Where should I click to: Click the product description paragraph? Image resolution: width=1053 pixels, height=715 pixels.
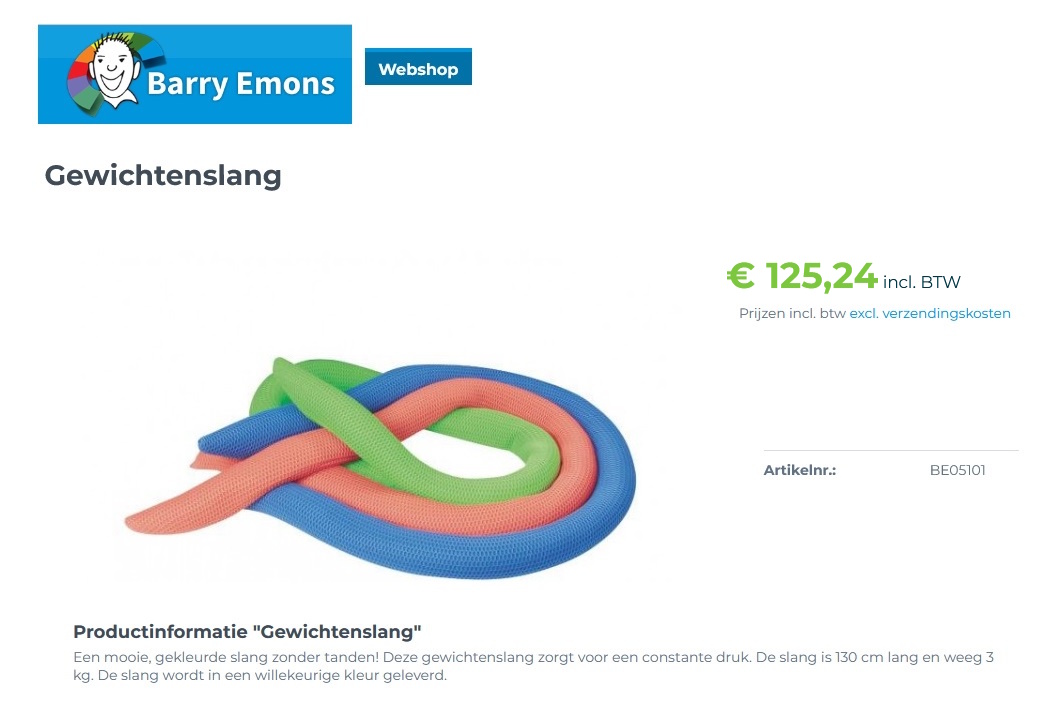[533, 666]
